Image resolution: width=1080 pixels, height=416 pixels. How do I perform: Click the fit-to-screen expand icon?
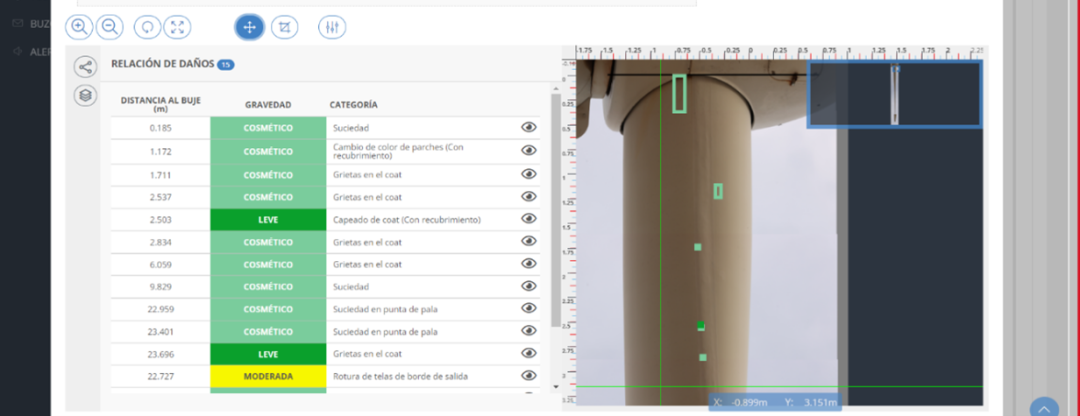tap(177, 27)
